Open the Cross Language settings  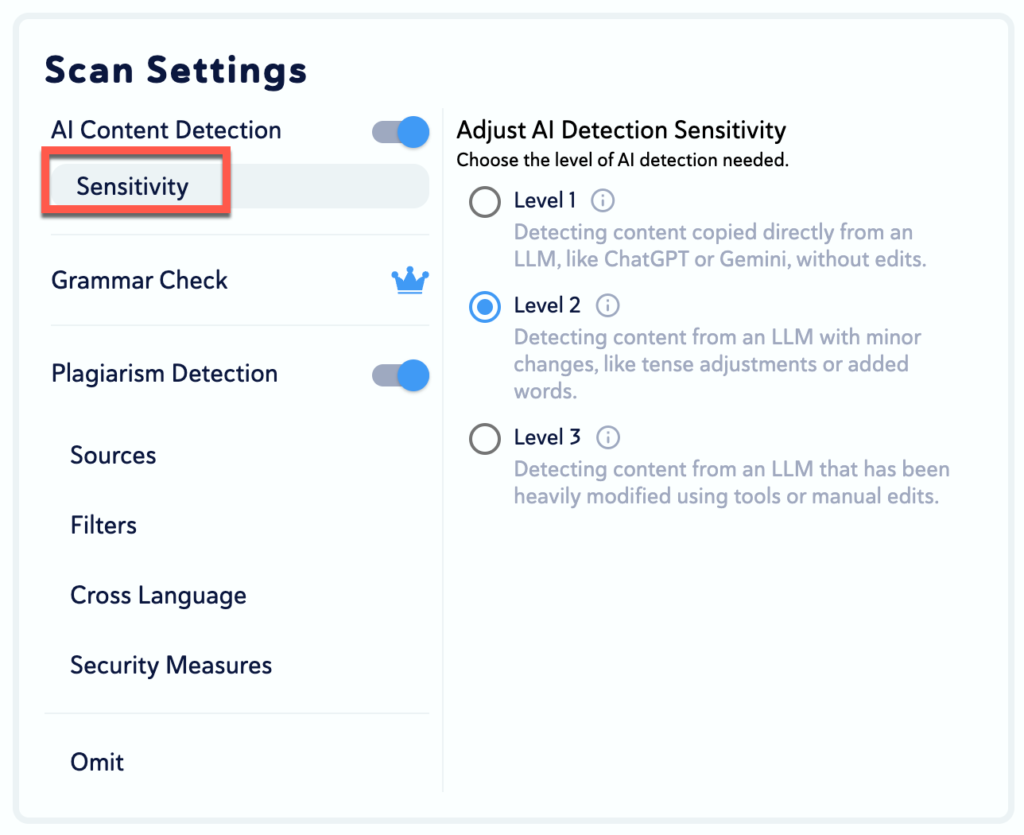[158, 596]
